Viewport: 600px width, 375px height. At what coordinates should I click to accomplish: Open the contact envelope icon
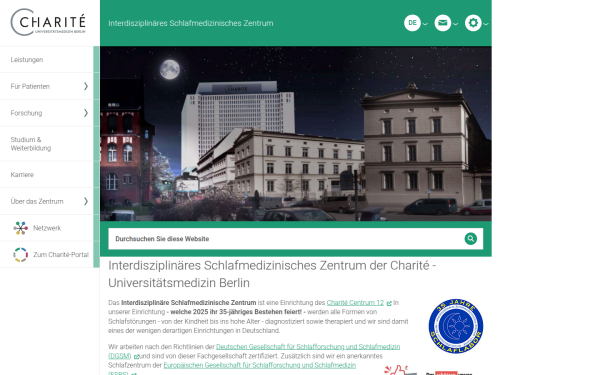pos(442,23)
